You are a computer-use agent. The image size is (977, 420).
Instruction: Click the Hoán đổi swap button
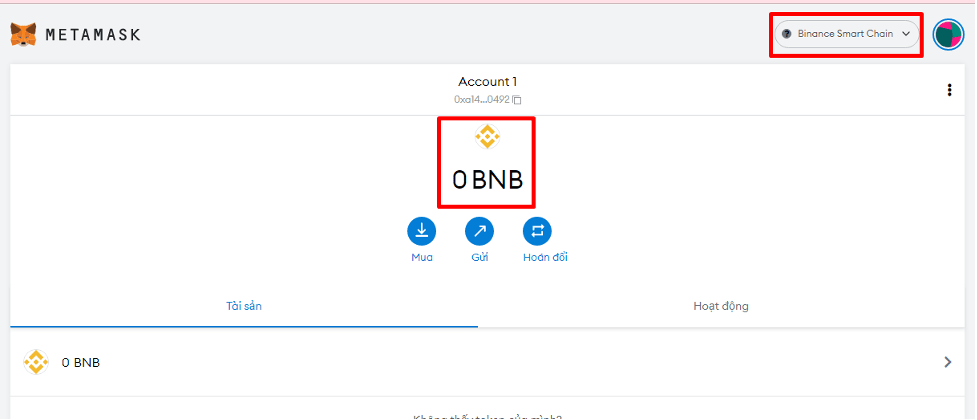(x=537, y=231)
